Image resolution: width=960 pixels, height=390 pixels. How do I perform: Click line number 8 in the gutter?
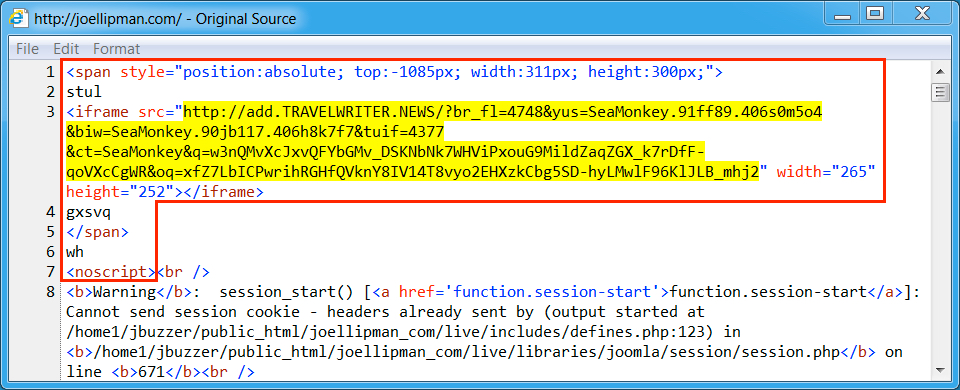(50, 291)
